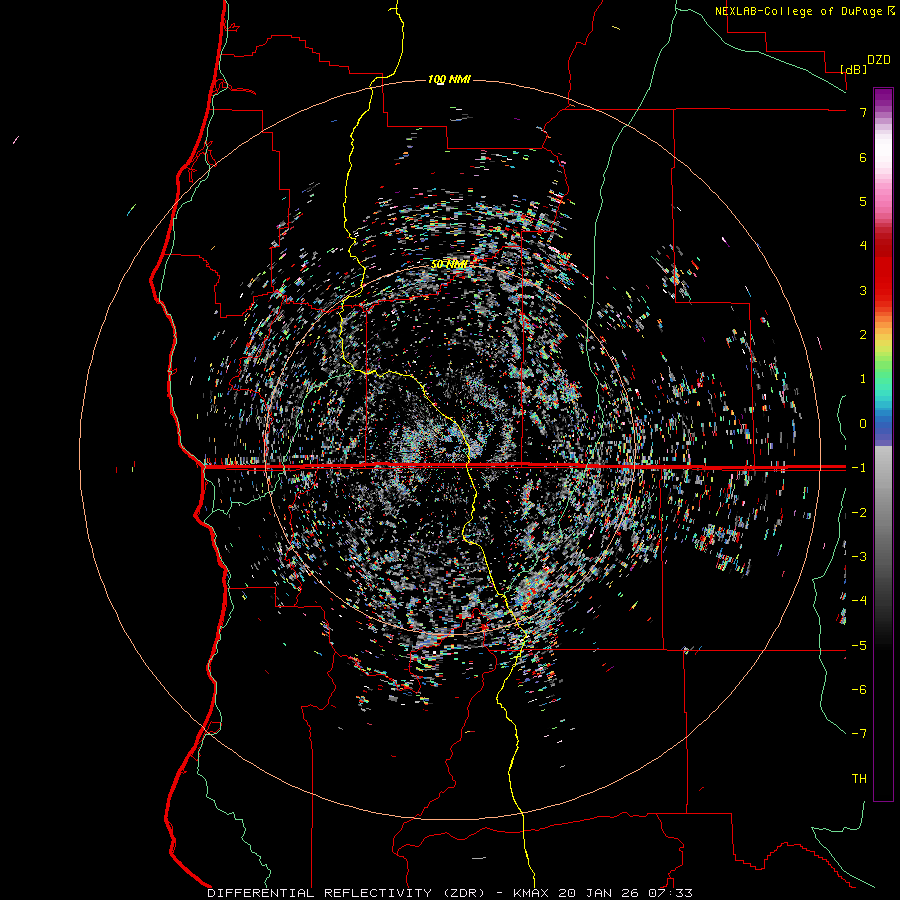Click the legend value -1

point(859,468)
